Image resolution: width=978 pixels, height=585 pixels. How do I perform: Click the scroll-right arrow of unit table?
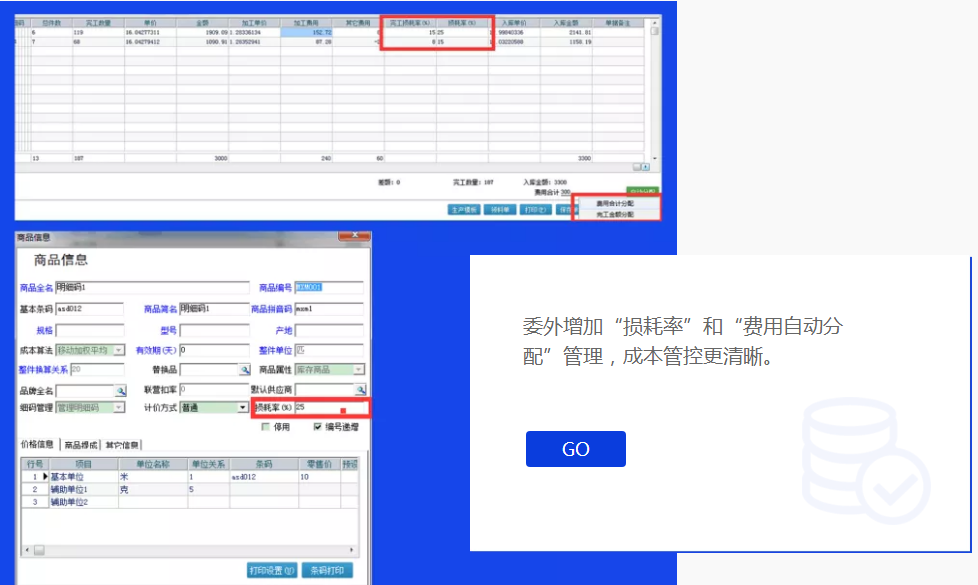point(352,551)
